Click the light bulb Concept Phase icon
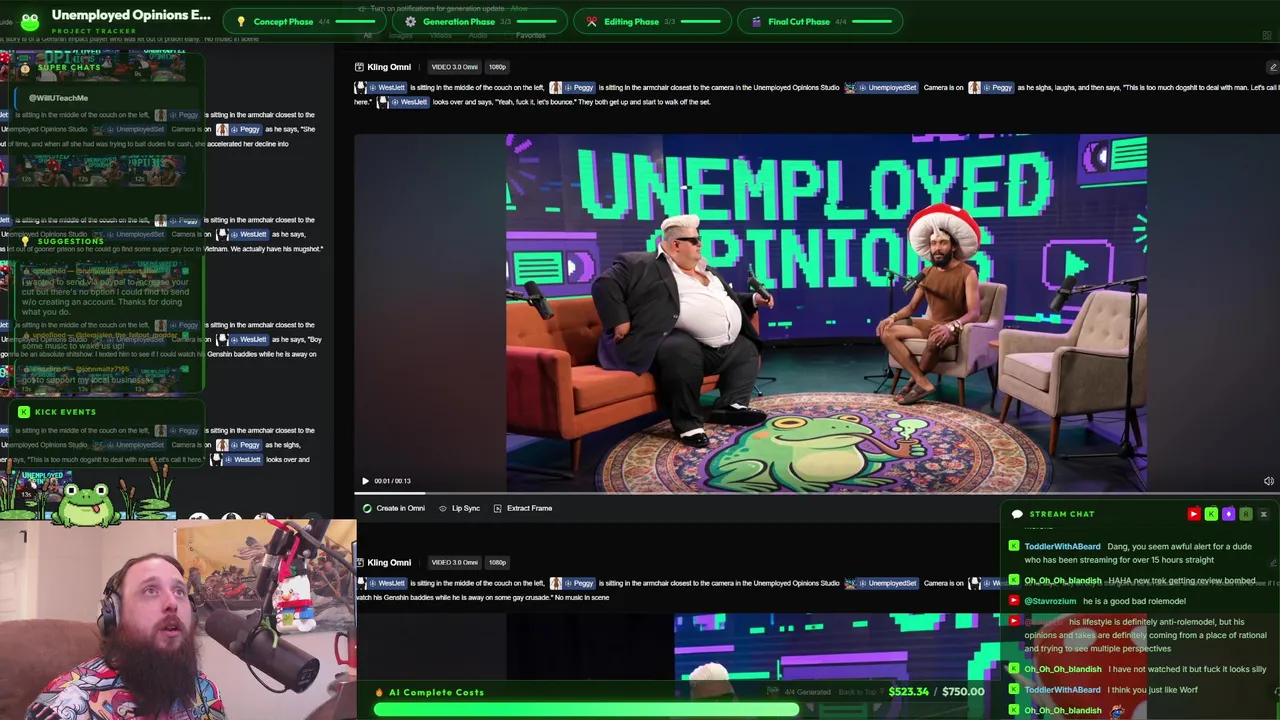The height and width of the screenshot is (720, 1280). [241, 21]
